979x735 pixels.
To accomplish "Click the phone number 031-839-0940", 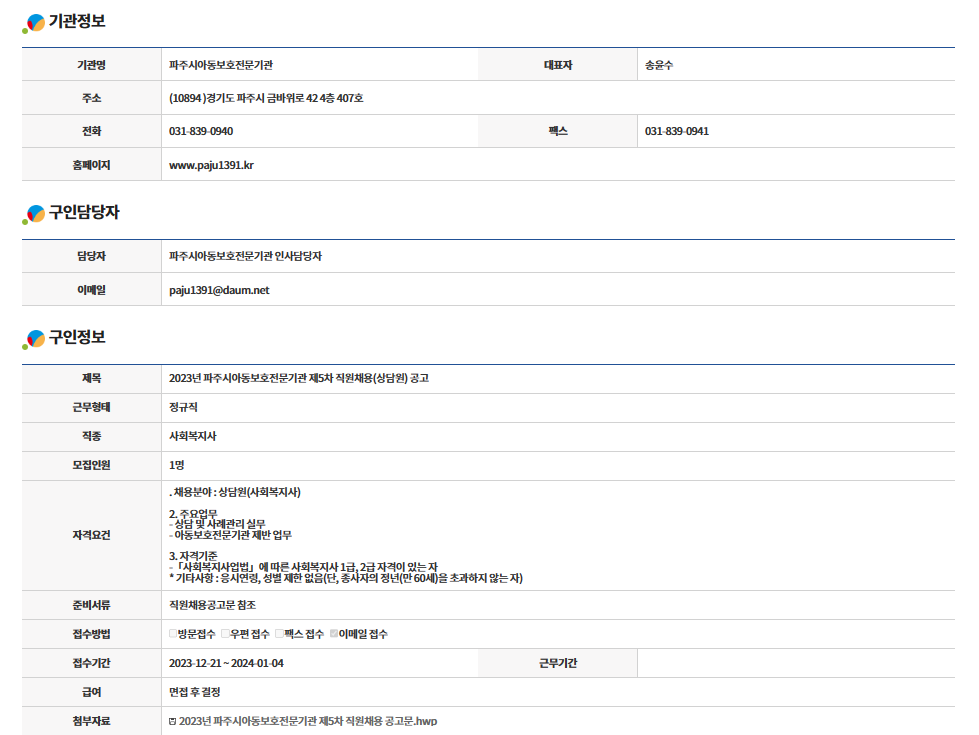I will click(201, 131).
